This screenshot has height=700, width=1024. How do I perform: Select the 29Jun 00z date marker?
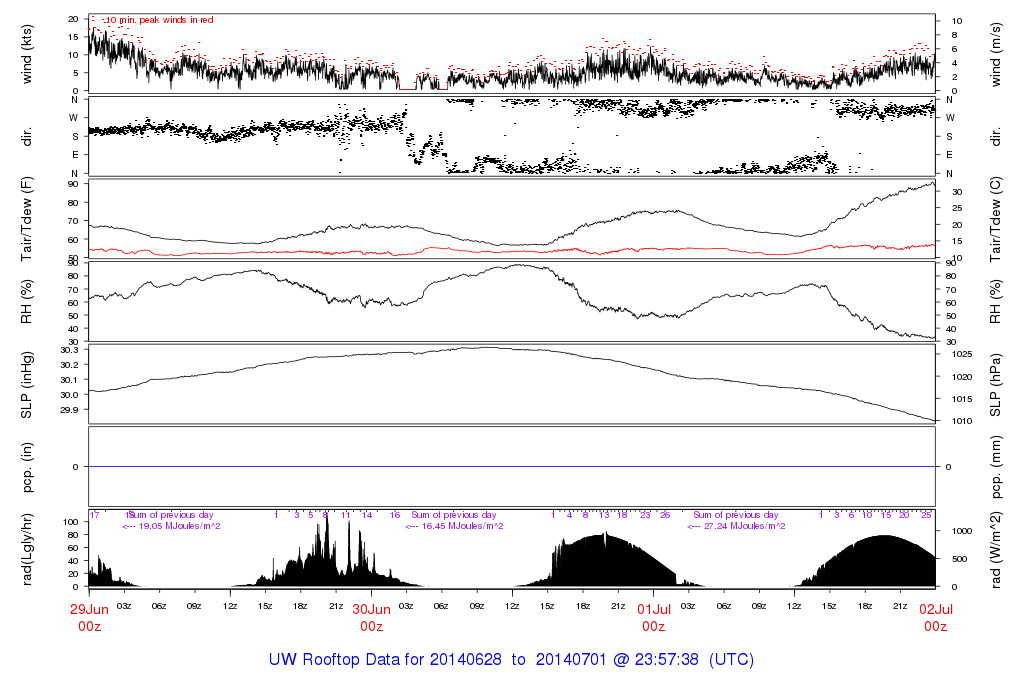[x=89, y=617]
